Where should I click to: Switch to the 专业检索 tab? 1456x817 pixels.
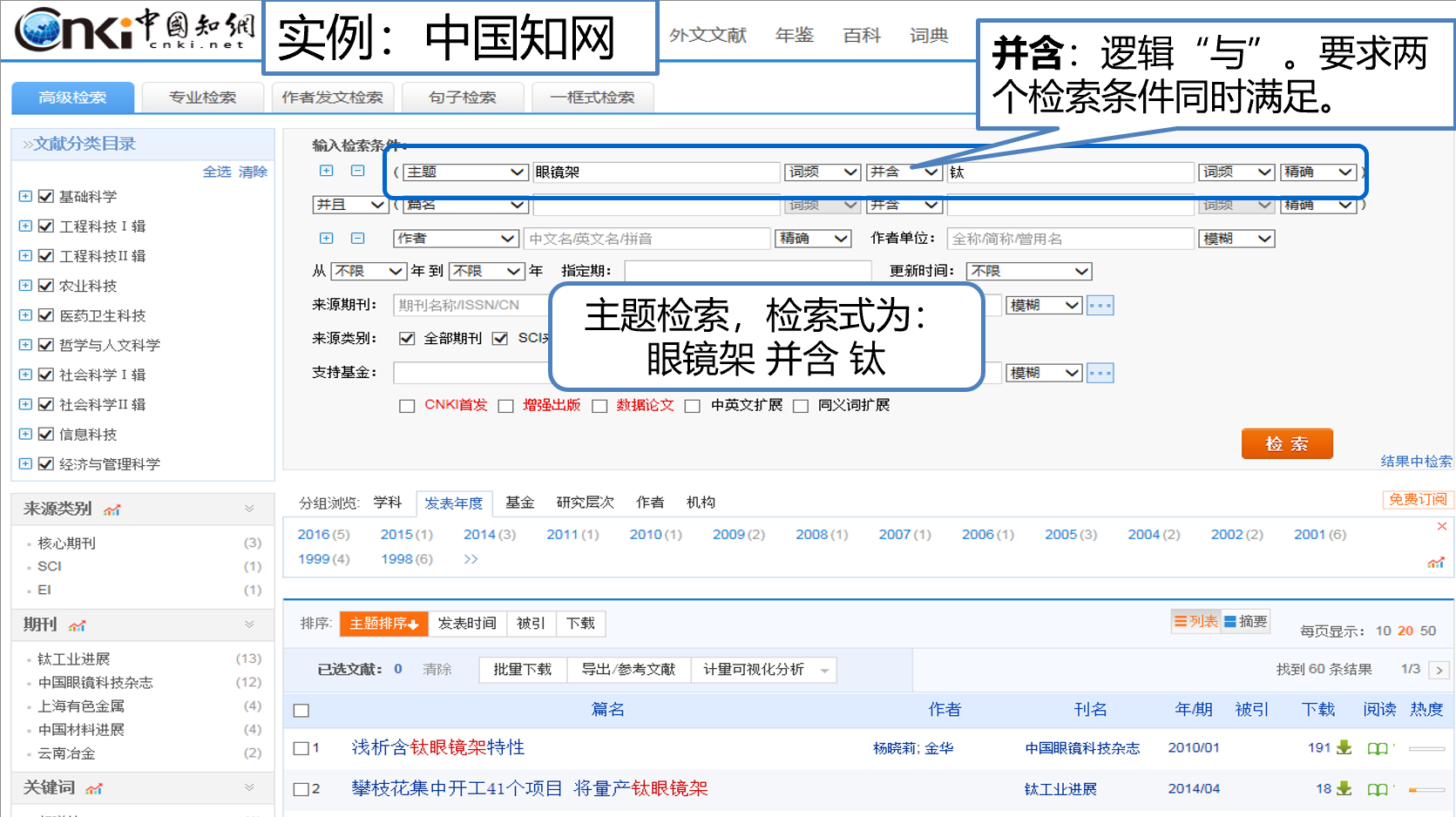[203, 98]
